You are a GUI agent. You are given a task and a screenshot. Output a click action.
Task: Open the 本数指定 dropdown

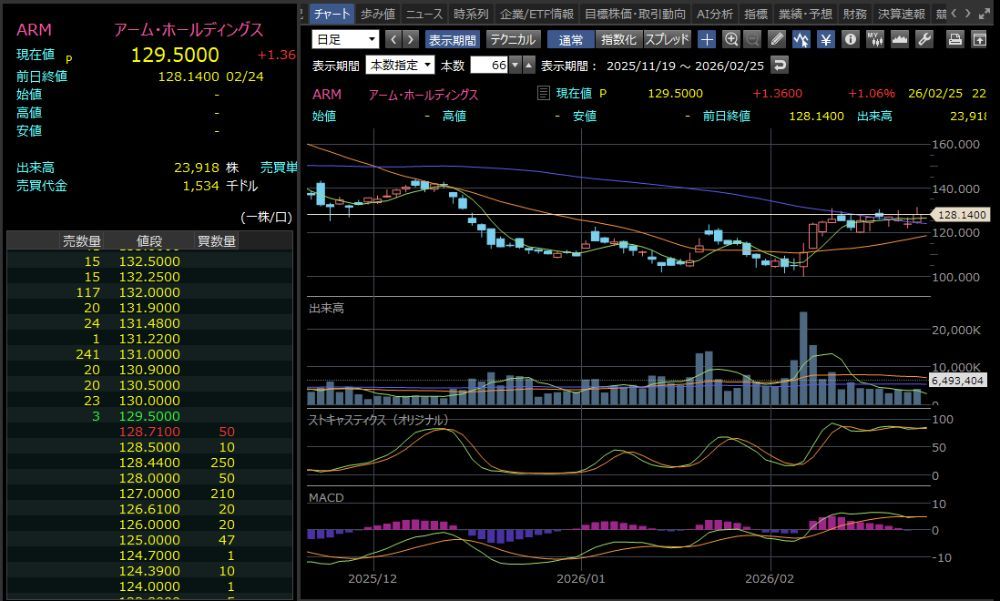click(400, 65)
